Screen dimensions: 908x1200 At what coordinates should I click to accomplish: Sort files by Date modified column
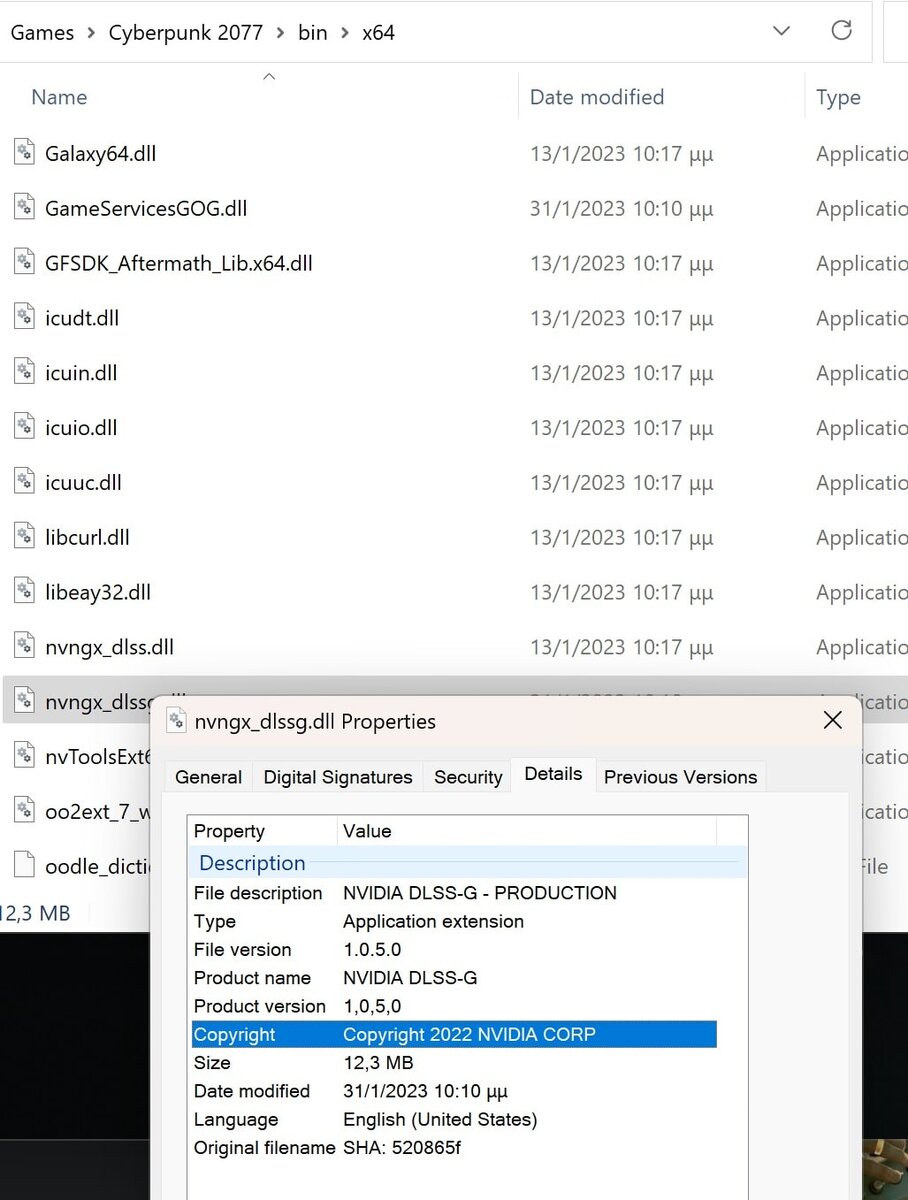pyautogui.click(x=597, y=97)
